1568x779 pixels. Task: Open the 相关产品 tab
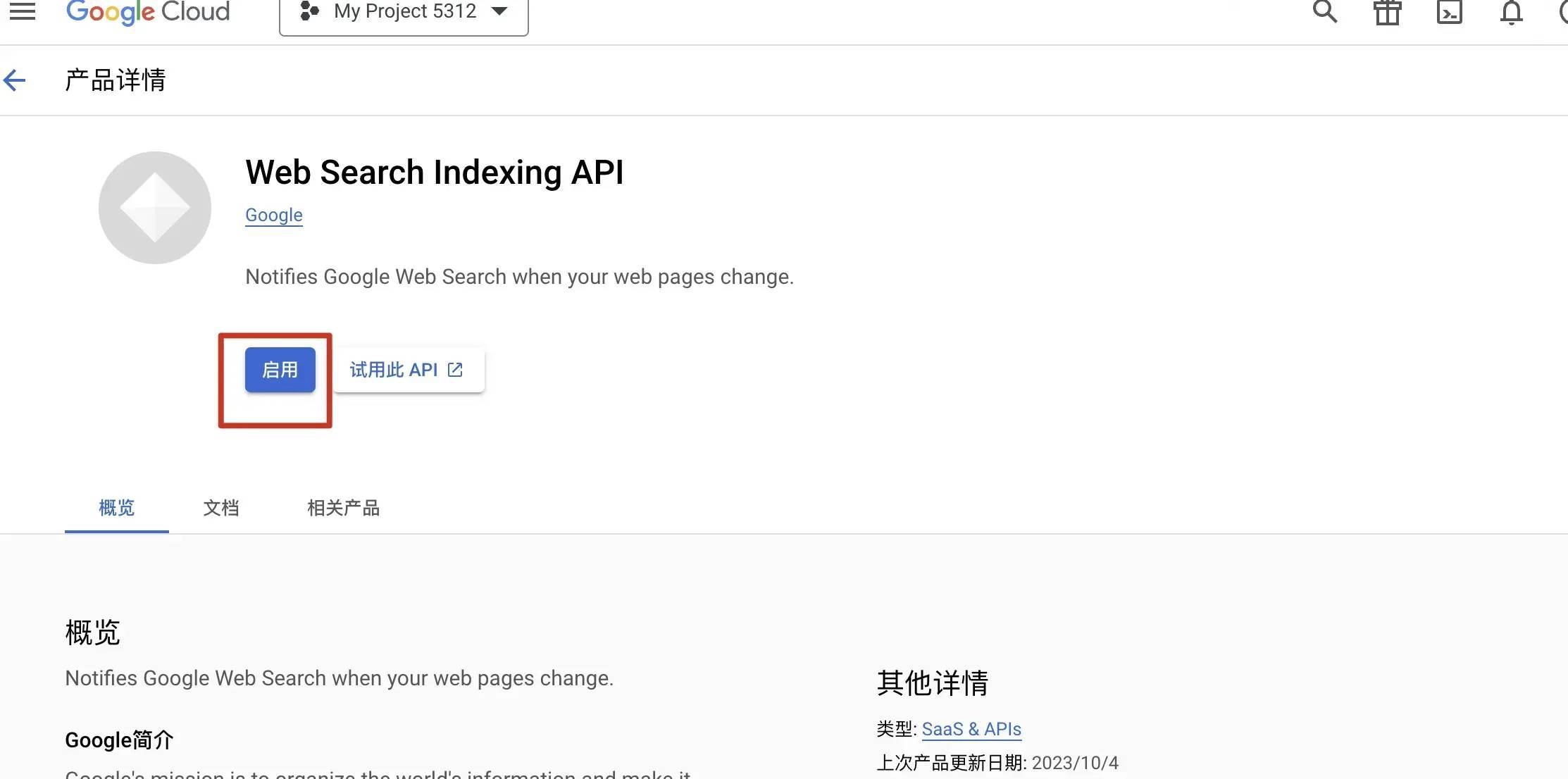coord(343,508)
